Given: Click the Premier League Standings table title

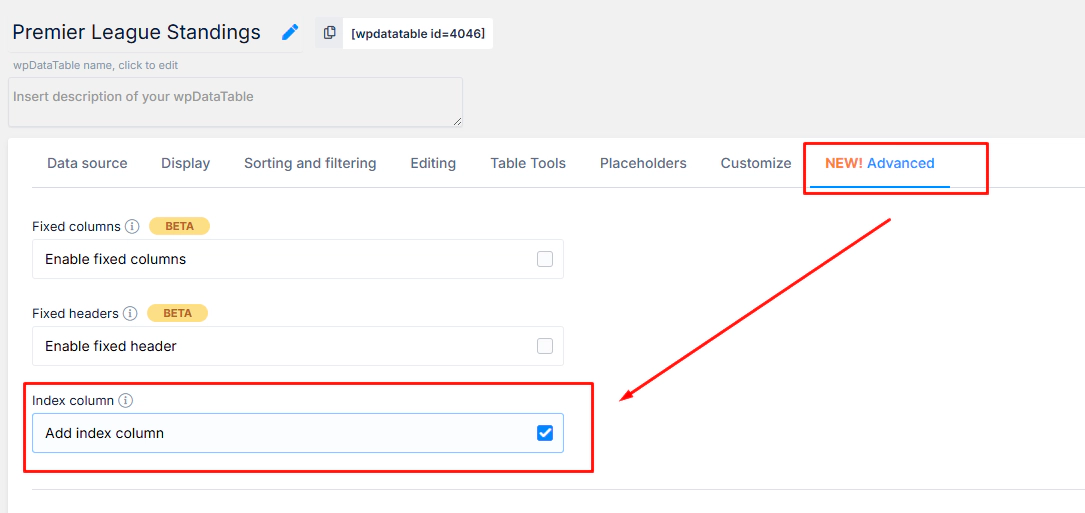Looking at the screenshot, I should coord(137,32).
